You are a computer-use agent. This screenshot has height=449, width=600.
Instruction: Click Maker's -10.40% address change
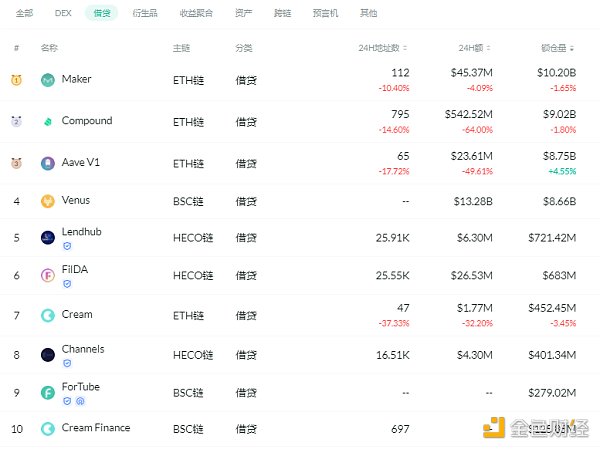point(394,88)
